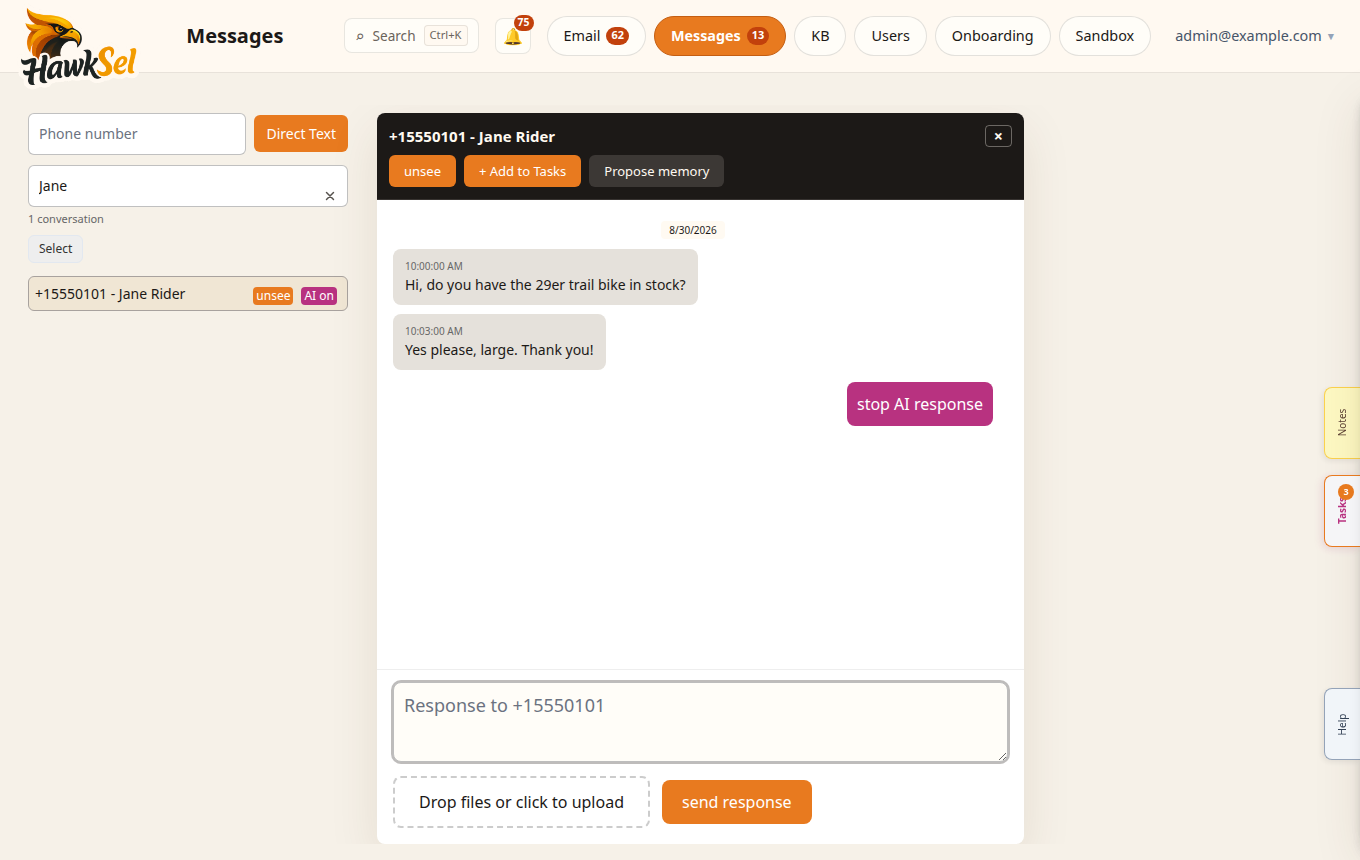The width and height of the screenshot is (1360, 860).
Task: Focus the Phone number field
Action: pyautogui.click(x=137, y=134)
